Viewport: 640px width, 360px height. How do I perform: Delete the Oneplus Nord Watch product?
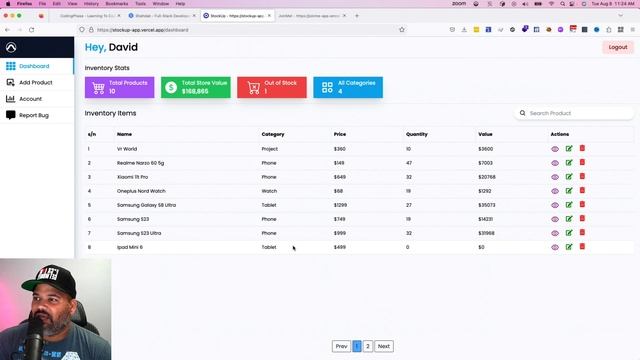point(582,190)
